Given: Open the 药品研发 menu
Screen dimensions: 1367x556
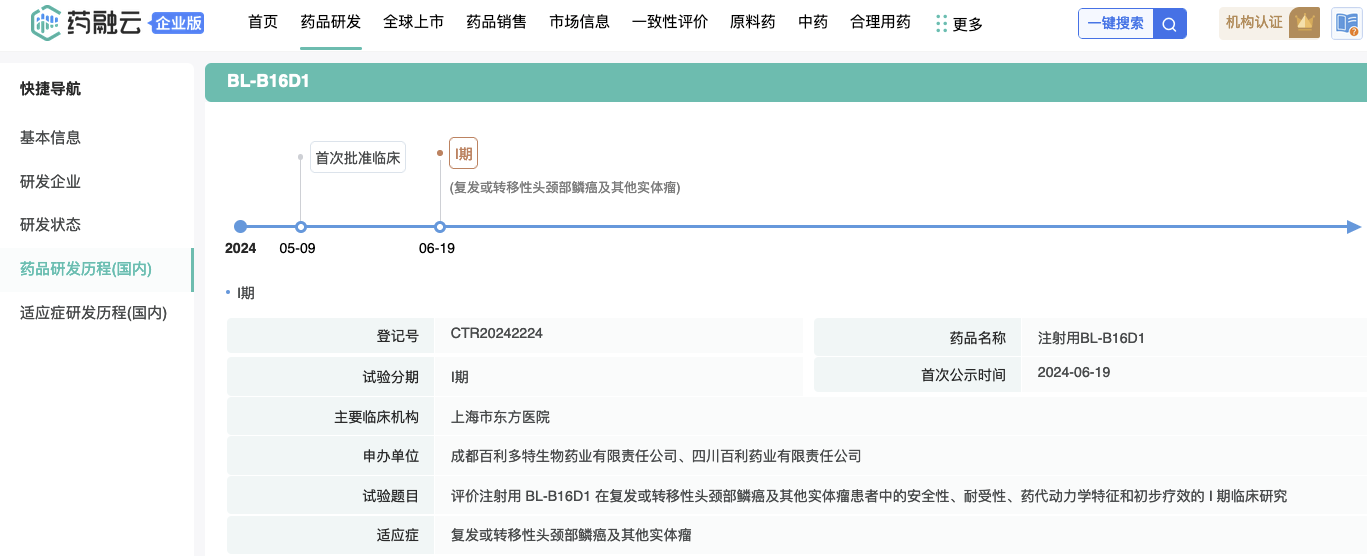Looking at the screenshot, I should pyautogui.click(x=330, y=22).
